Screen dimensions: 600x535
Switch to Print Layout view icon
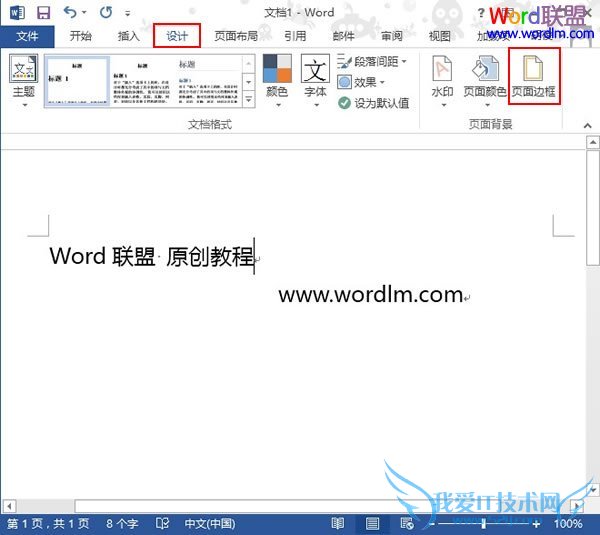pyautogui.click(x=372, y=524)
